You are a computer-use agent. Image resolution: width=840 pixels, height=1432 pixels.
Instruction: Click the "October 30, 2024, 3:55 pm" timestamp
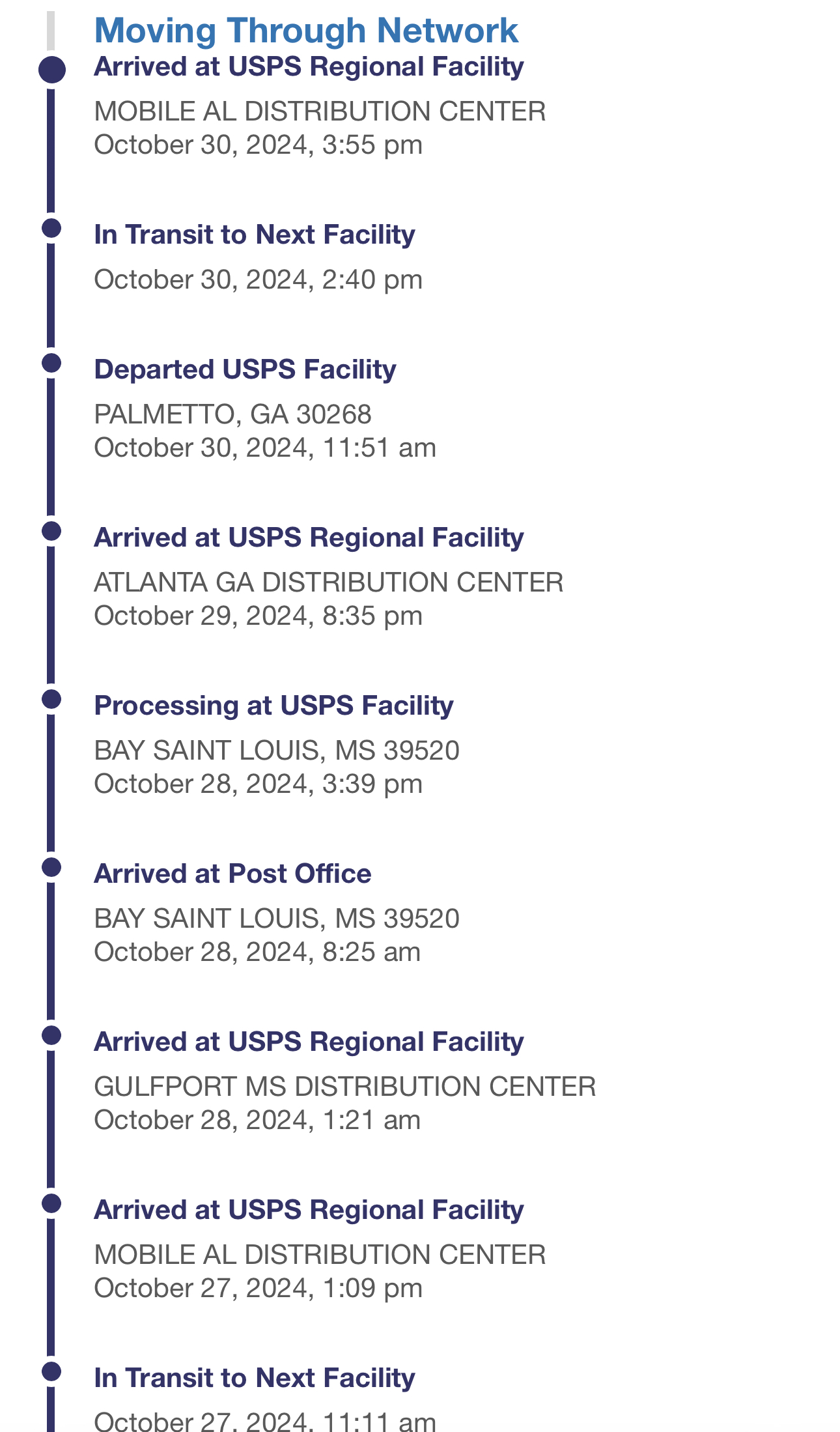(x=258, y=145)
